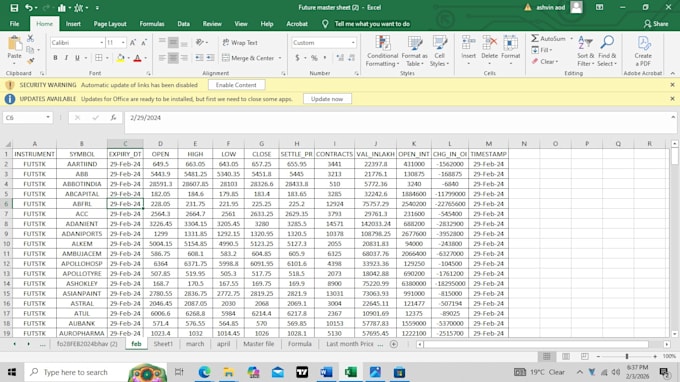680x382 pixels.
Task: Open the Insert ribbon tab
Action: 73,24
